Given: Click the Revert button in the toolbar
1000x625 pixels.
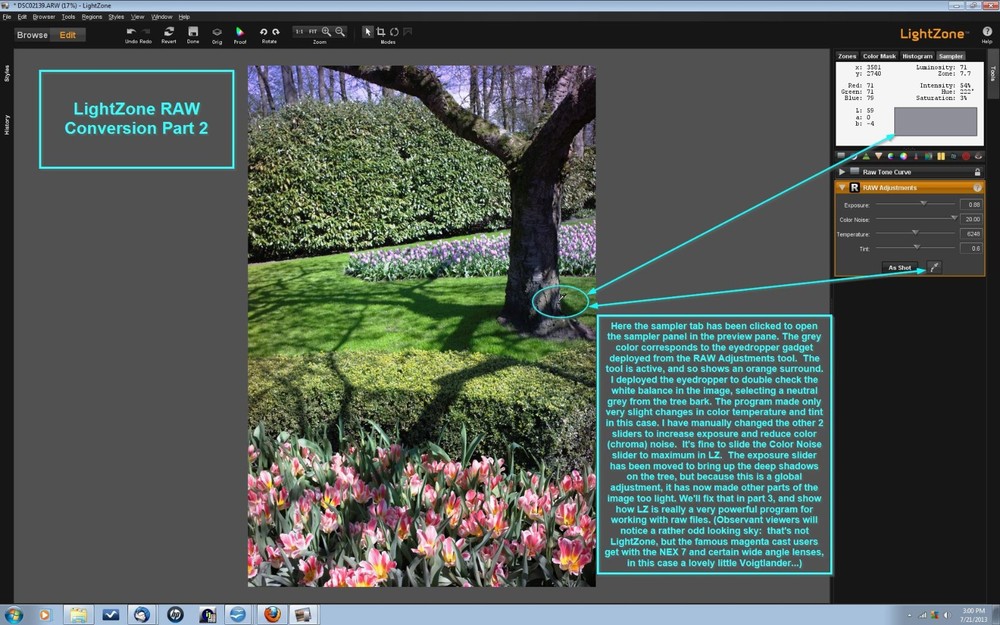Looking at the screenshot, I should pyautogui.click(x=169, y=30).
